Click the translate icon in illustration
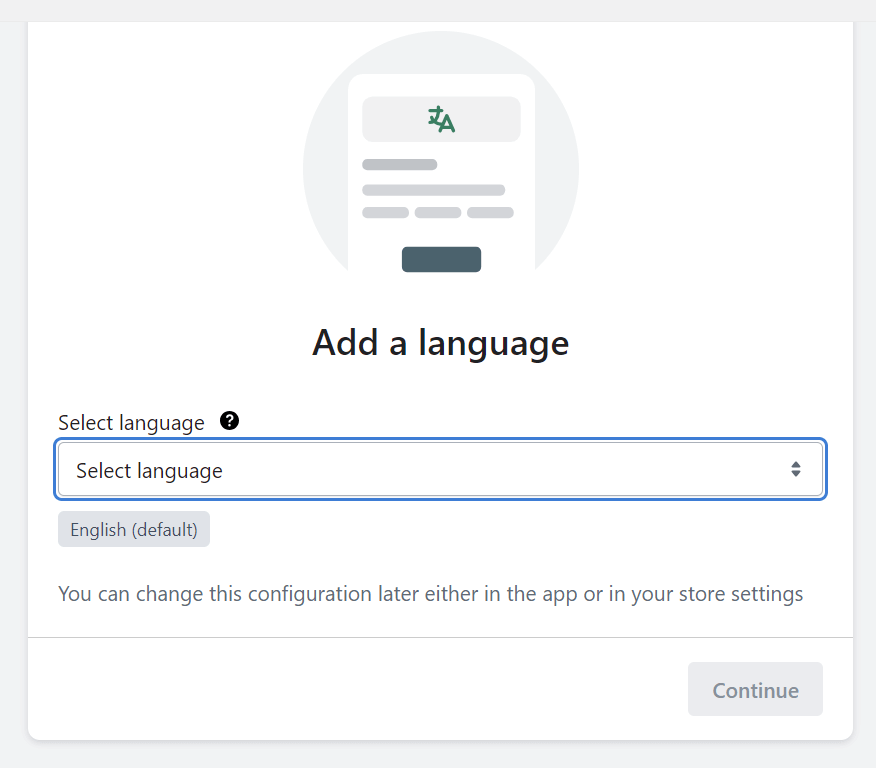 441,119
